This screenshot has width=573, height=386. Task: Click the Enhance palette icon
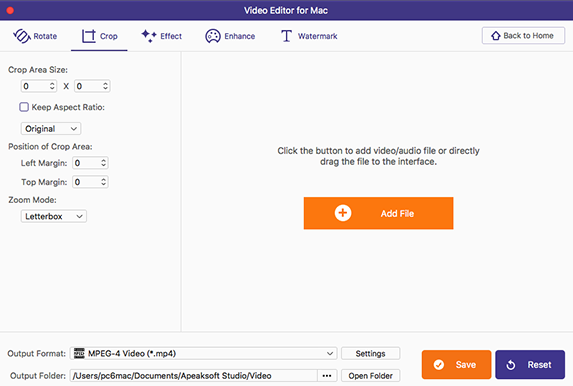click(213, 36)
